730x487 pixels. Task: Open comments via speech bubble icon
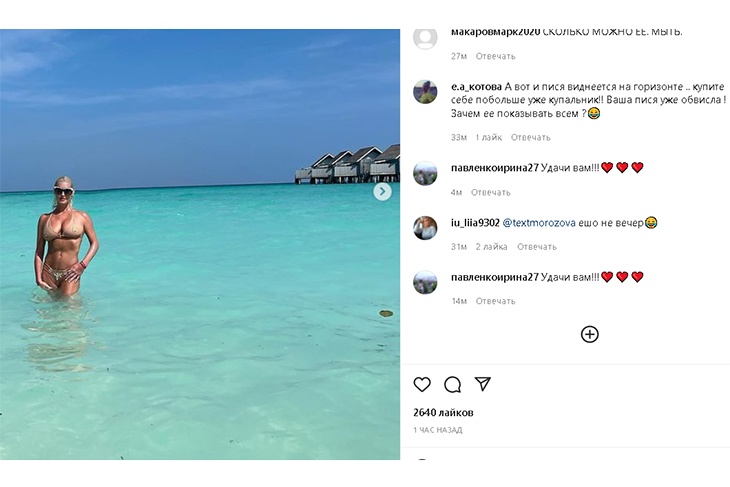coord(452,384)
